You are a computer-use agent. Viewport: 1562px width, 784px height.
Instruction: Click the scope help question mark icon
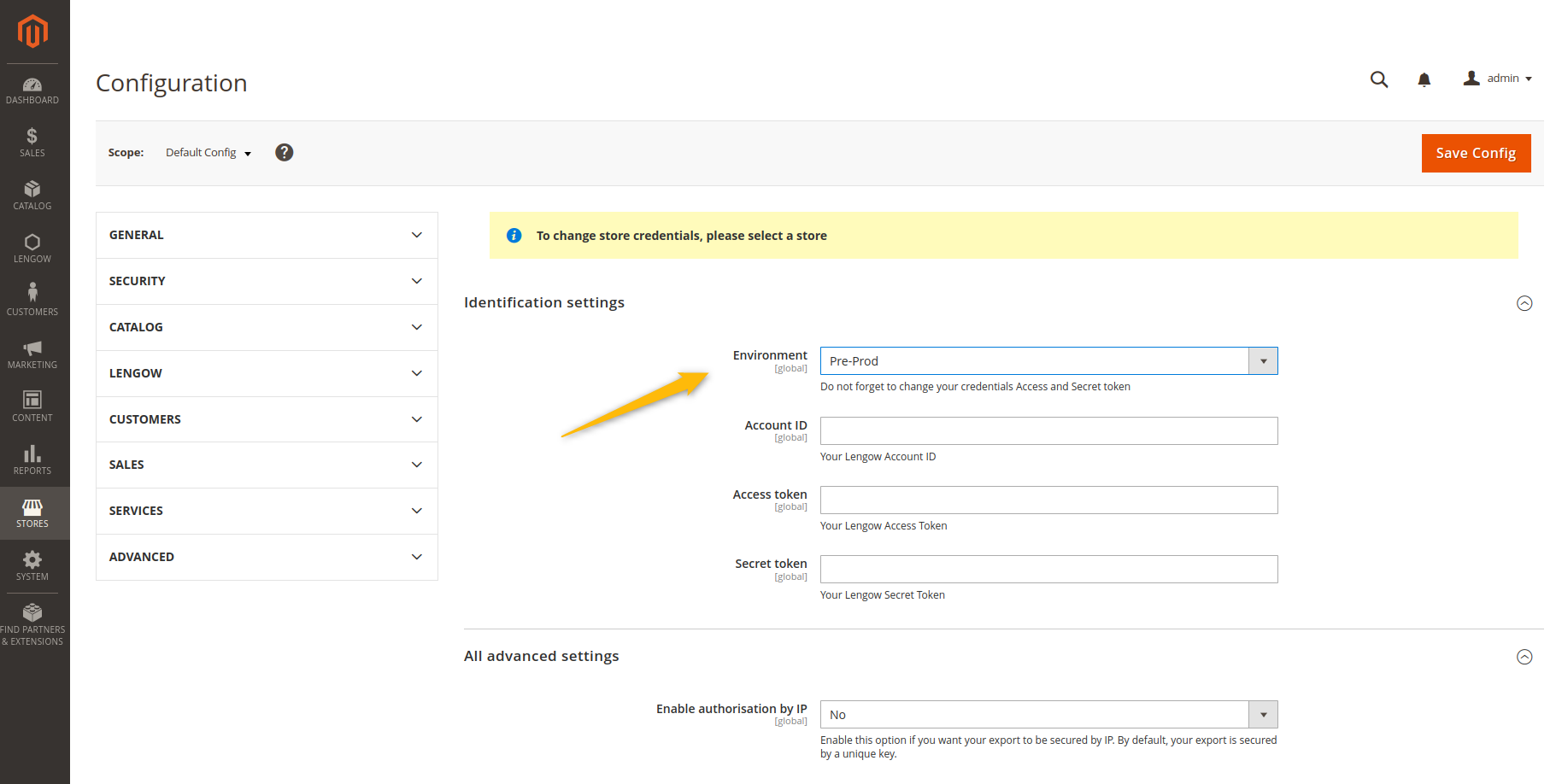click(285, 152)
